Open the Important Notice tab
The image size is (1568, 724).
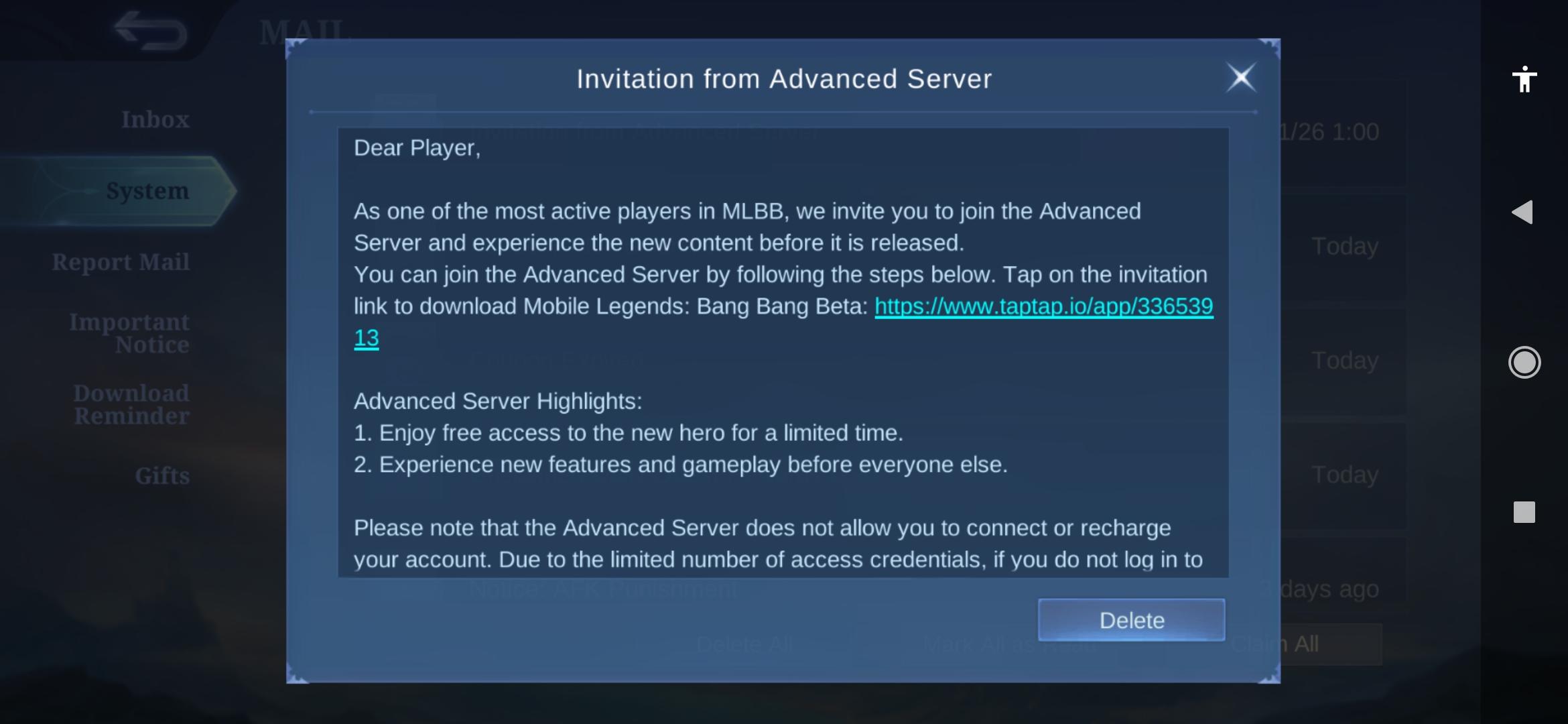pos(129,333)
